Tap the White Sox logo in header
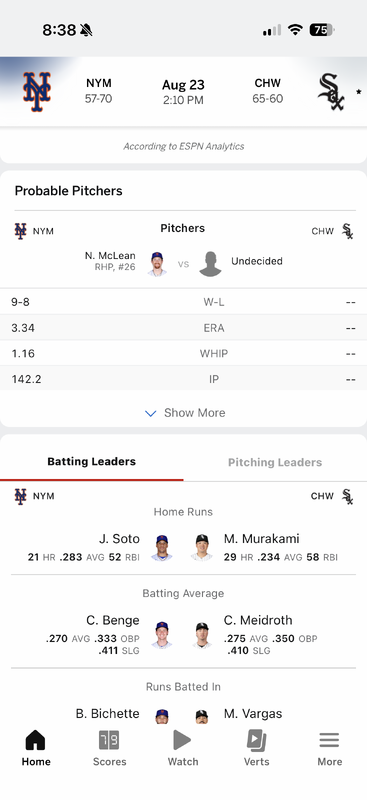Screen dimensions: 367x800 tap(331, 92)
